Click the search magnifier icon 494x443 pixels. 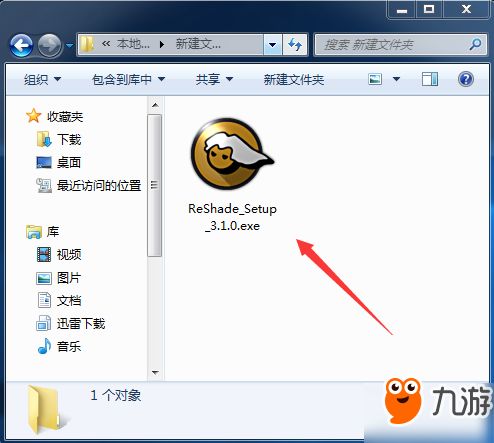point(475,44)
